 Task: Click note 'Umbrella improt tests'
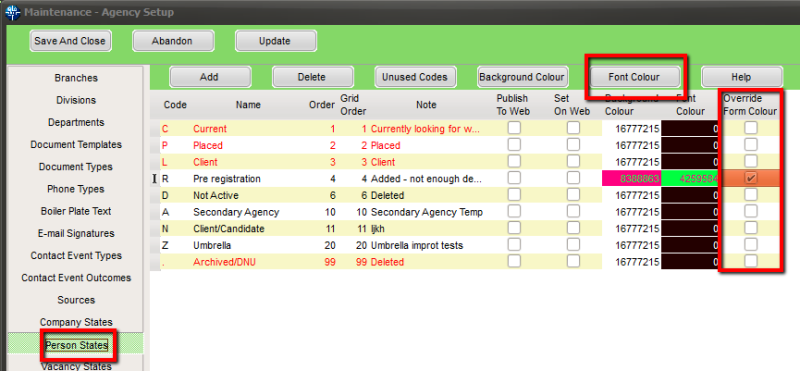417,245
